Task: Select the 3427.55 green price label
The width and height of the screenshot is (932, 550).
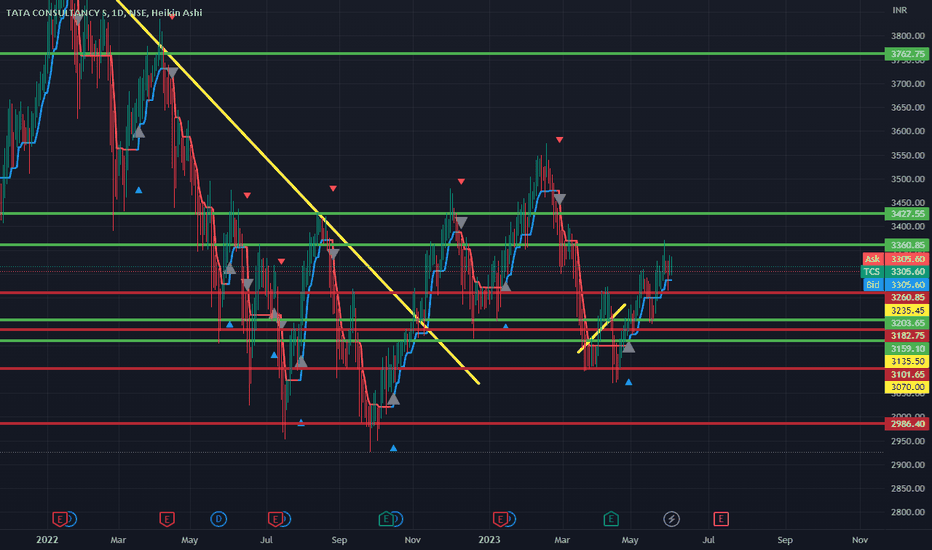Action: [x=906, y=213]
